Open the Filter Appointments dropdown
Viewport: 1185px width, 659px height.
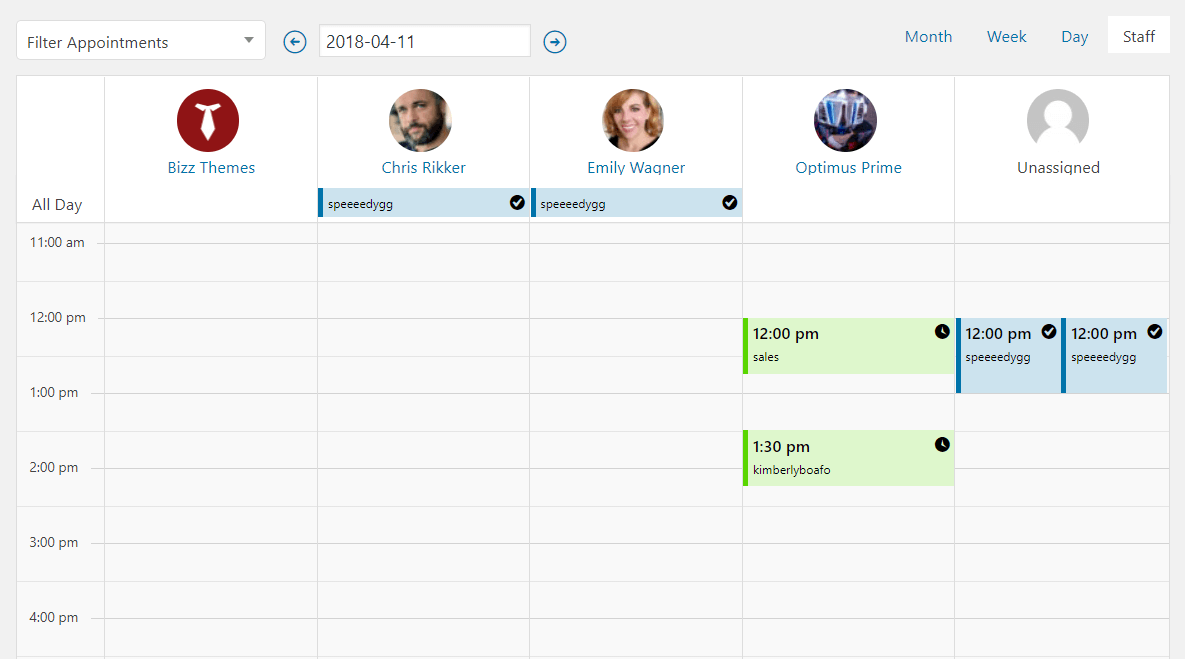(141, 40)
